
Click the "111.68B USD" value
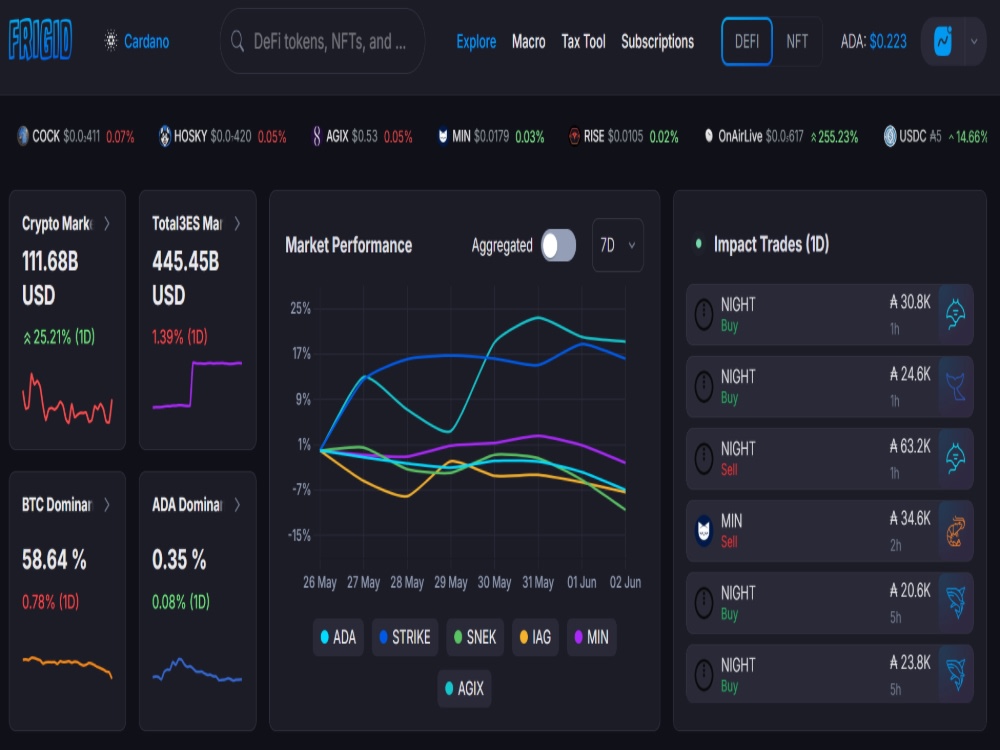[50, 278]
